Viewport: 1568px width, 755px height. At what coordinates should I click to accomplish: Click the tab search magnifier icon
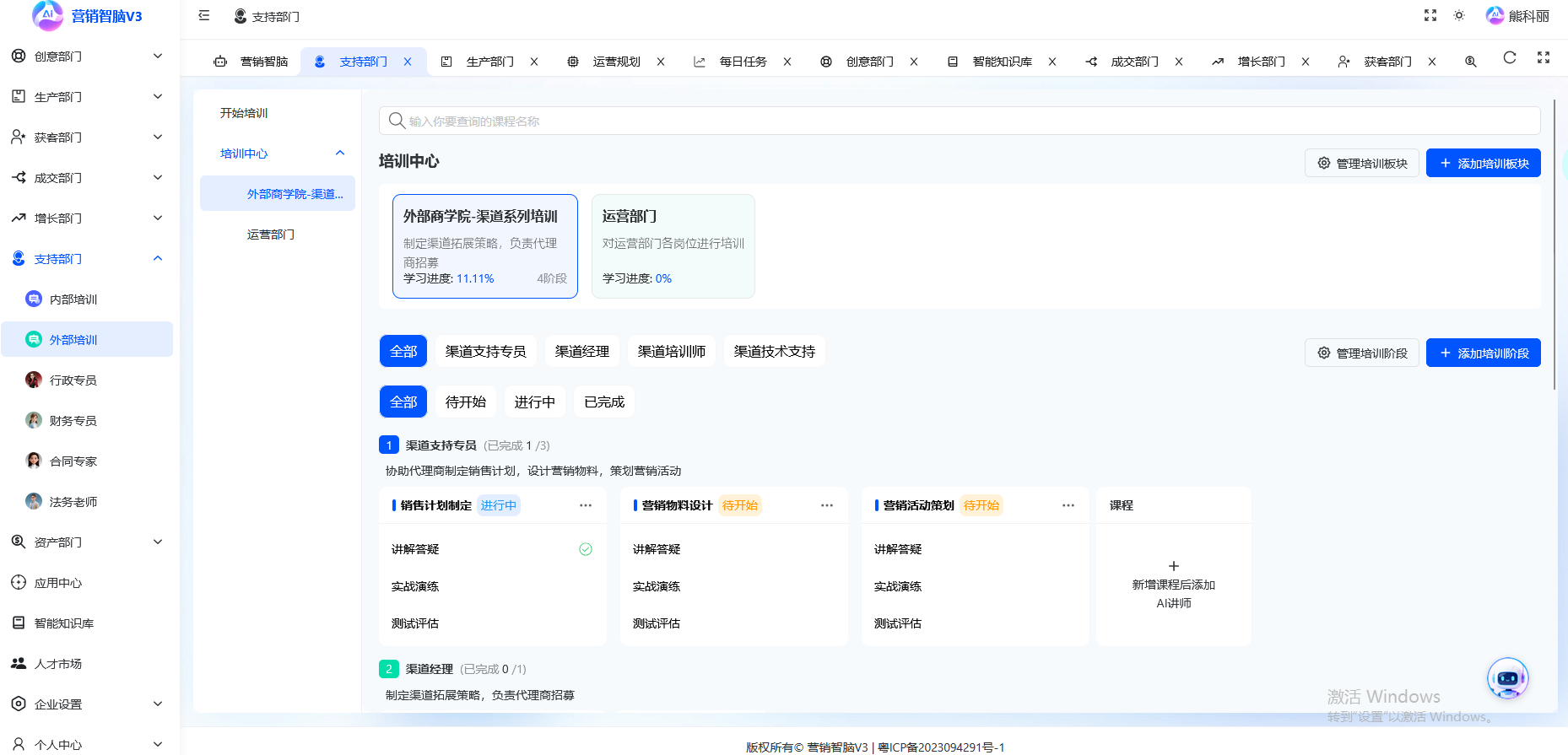pos(1471,62)
